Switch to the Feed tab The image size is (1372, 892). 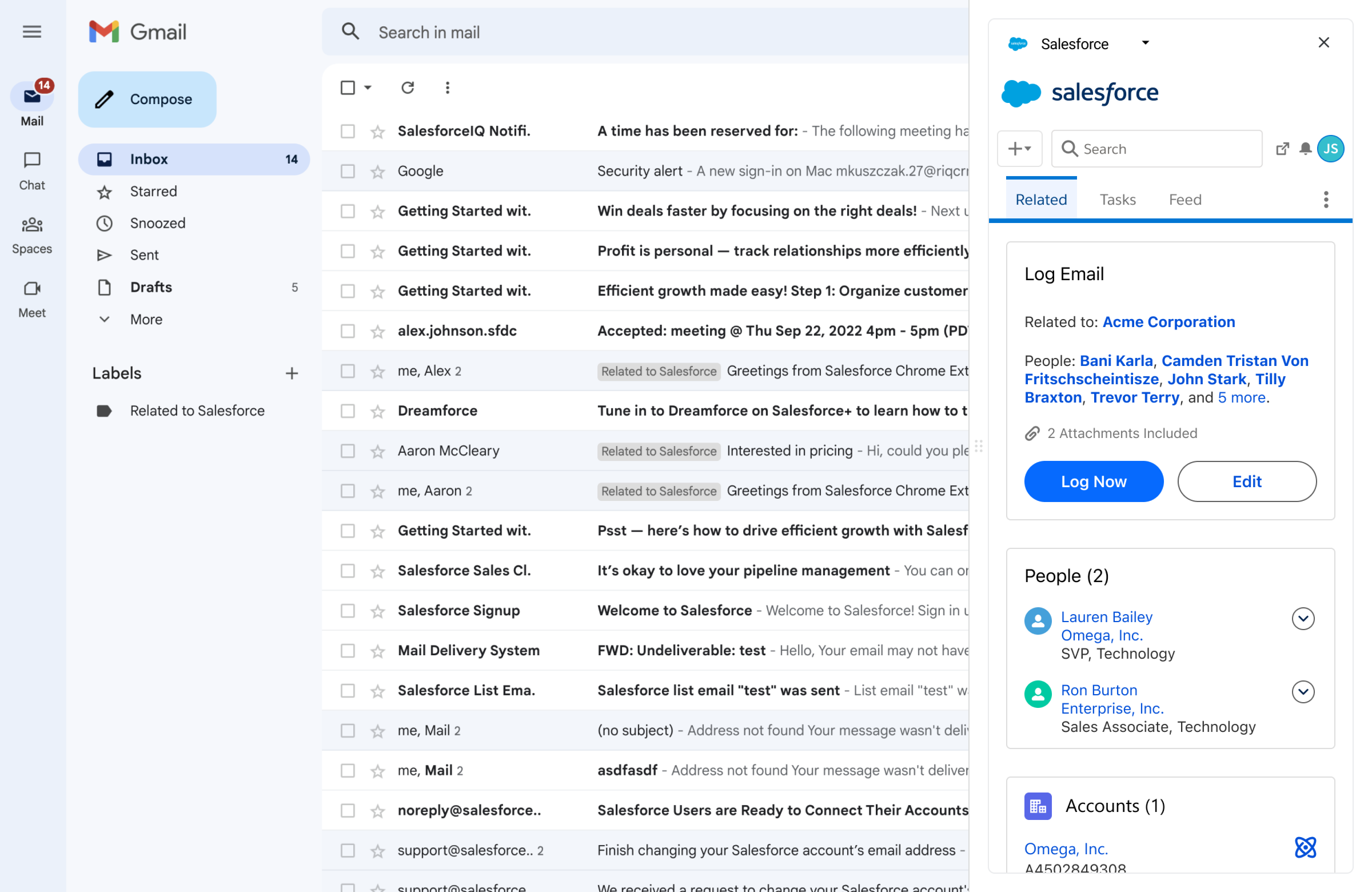click(1184, 199)
